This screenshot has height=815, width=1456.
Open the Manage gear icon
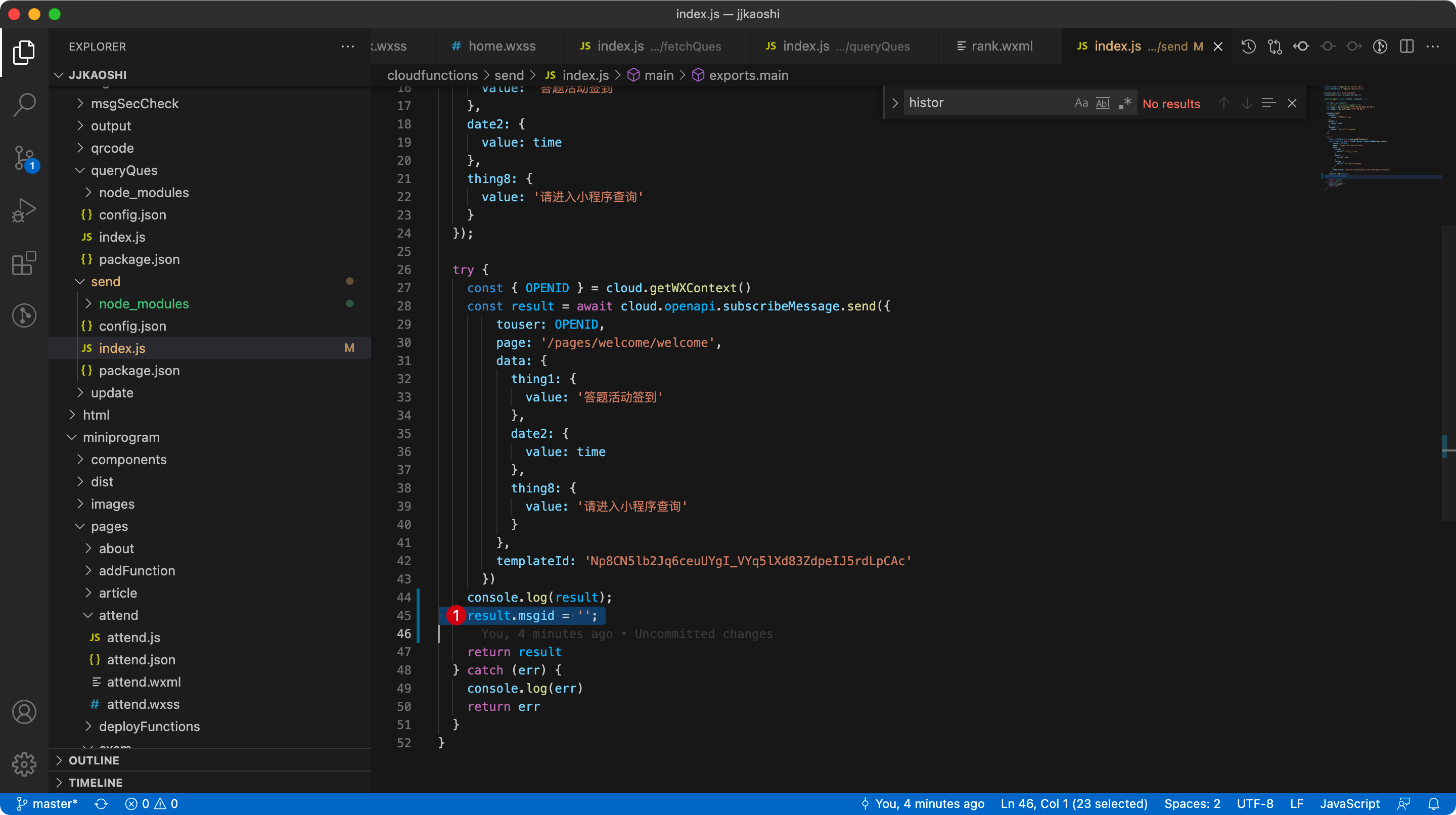click(24, 764)
